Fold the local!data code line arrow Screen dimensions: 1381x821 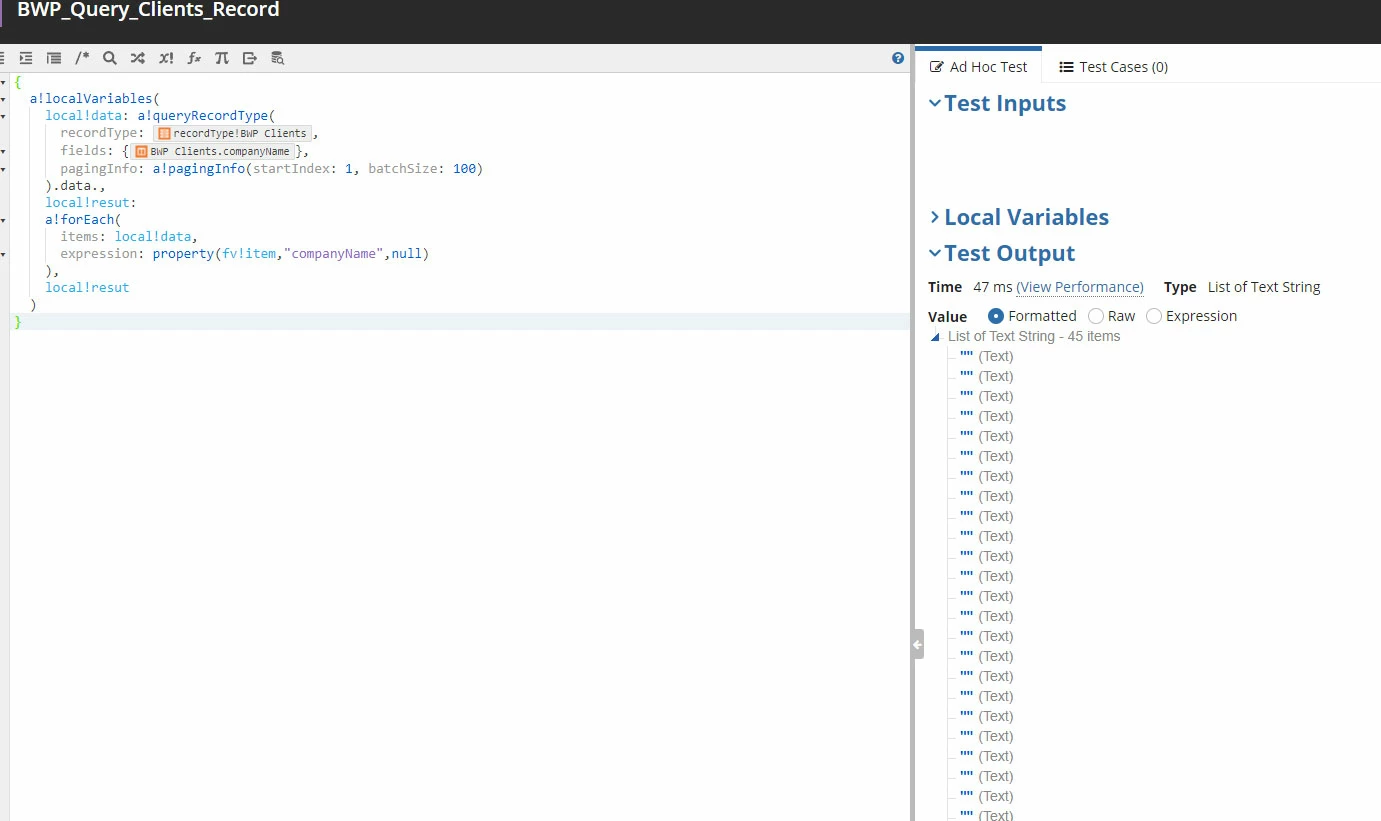pyautogui.click(x=3, y=117)
